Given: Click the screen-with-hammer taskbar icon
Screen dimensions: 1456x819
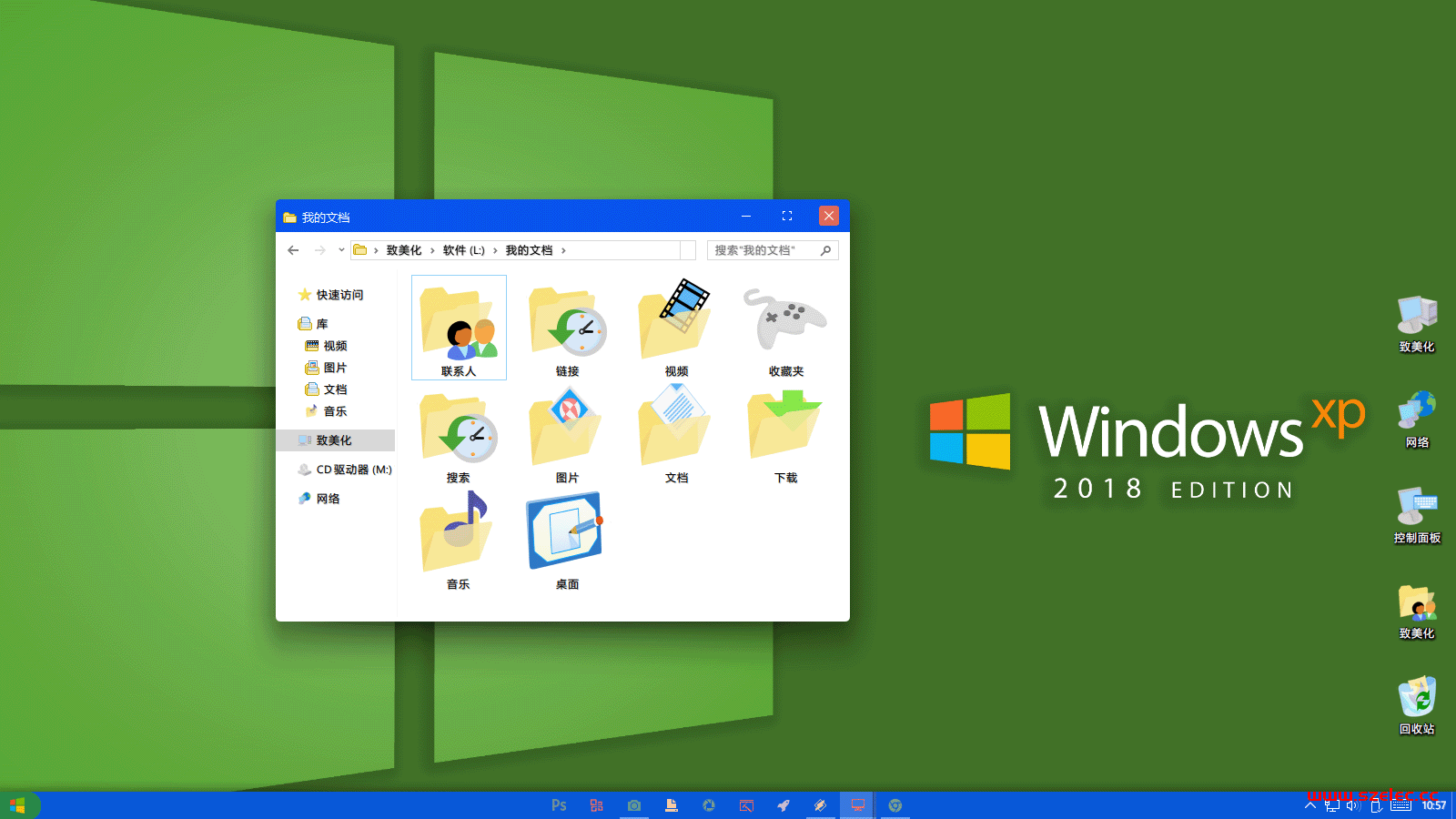Looking at the screenshot, I should pyautogui.click(x=746, y=805).
